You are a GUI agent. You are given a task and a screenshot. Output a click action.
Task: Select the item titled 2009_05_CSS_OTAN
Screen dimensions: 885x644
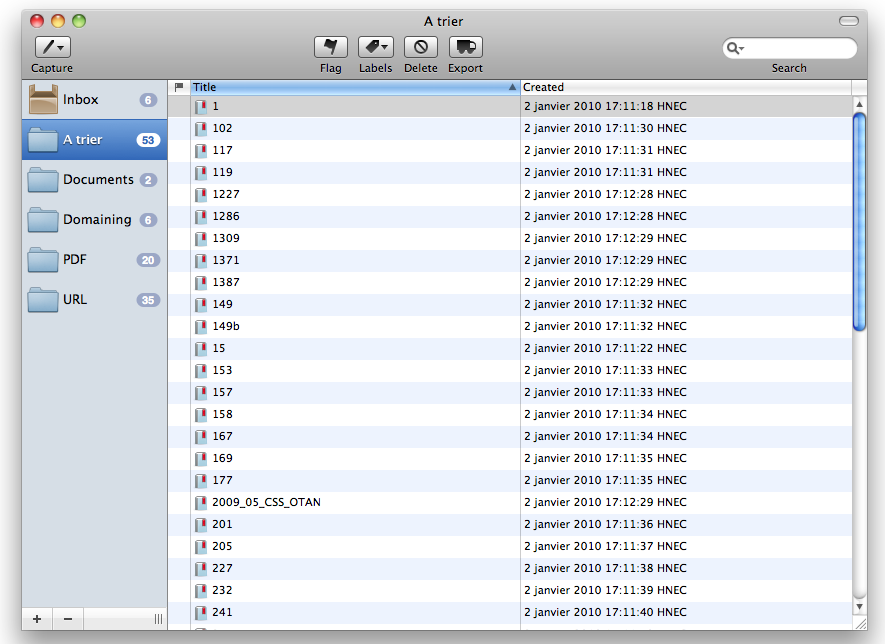pyautogui.click(x=266, y=502)
